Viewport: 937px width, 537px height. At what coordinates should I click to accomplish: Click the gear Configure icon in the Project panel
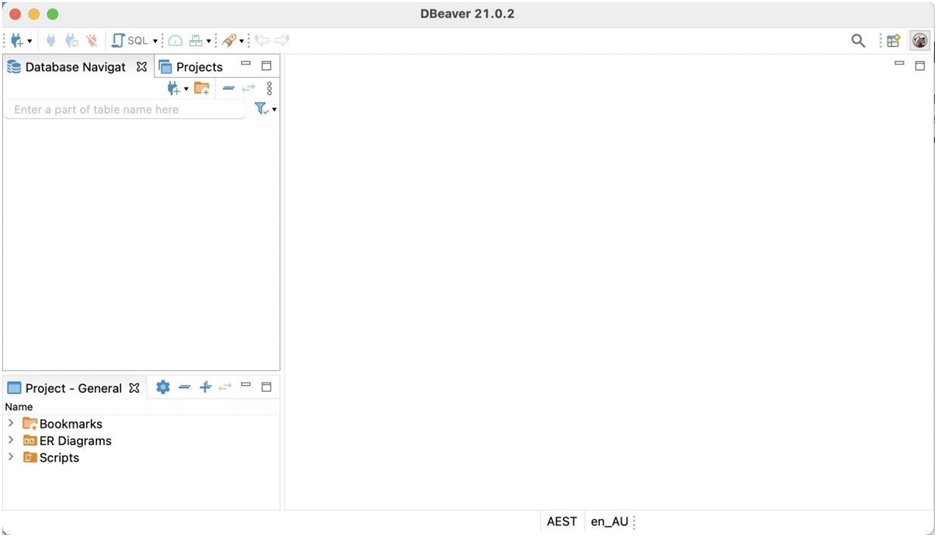163,387
